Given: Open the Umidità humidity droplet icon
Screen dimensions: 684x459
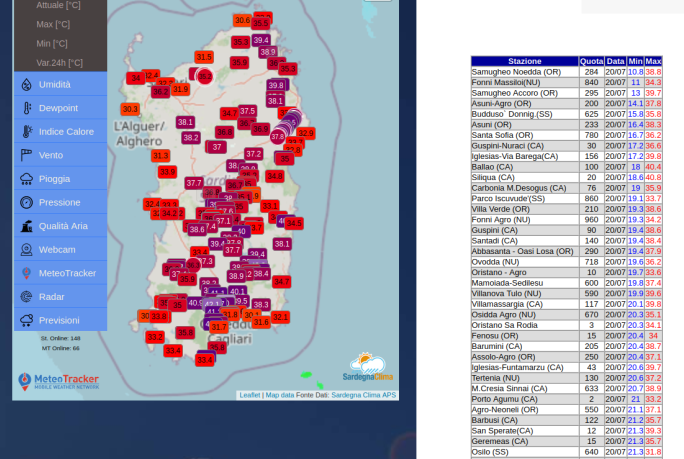Looking at the screenshot, I should coord(27,84).
